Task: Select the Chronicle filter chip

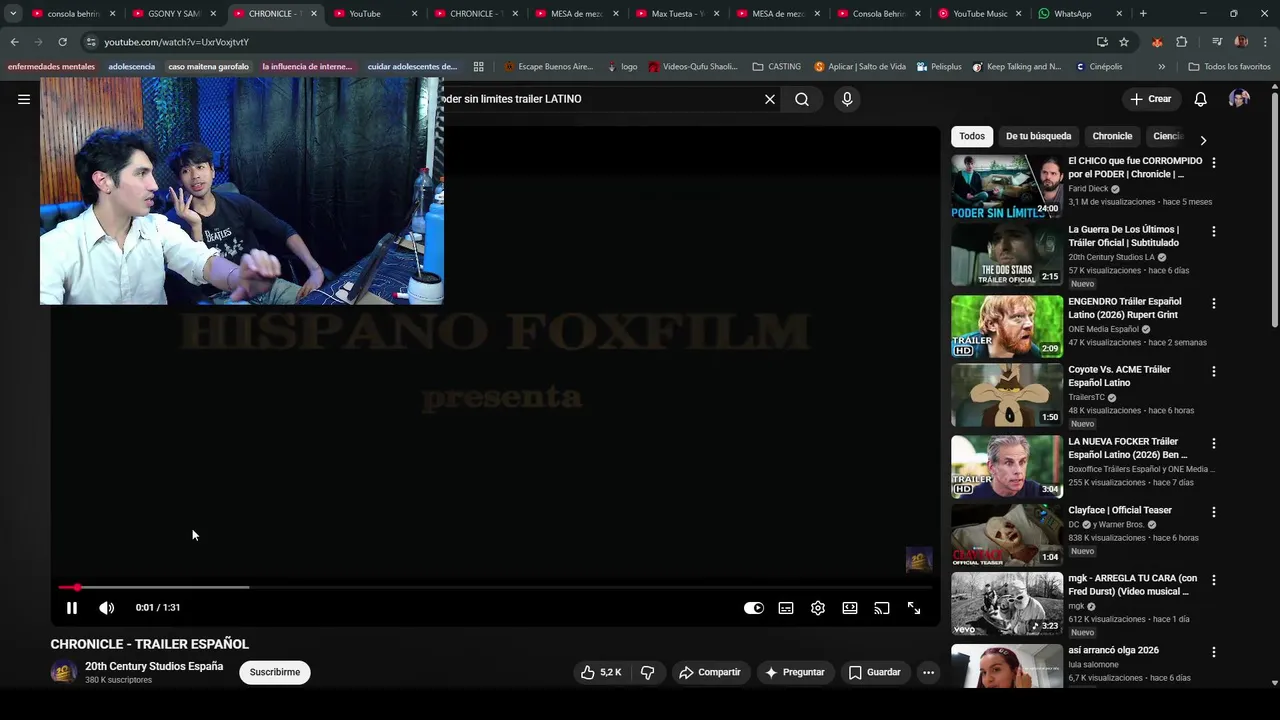Action: [1112, 136]
